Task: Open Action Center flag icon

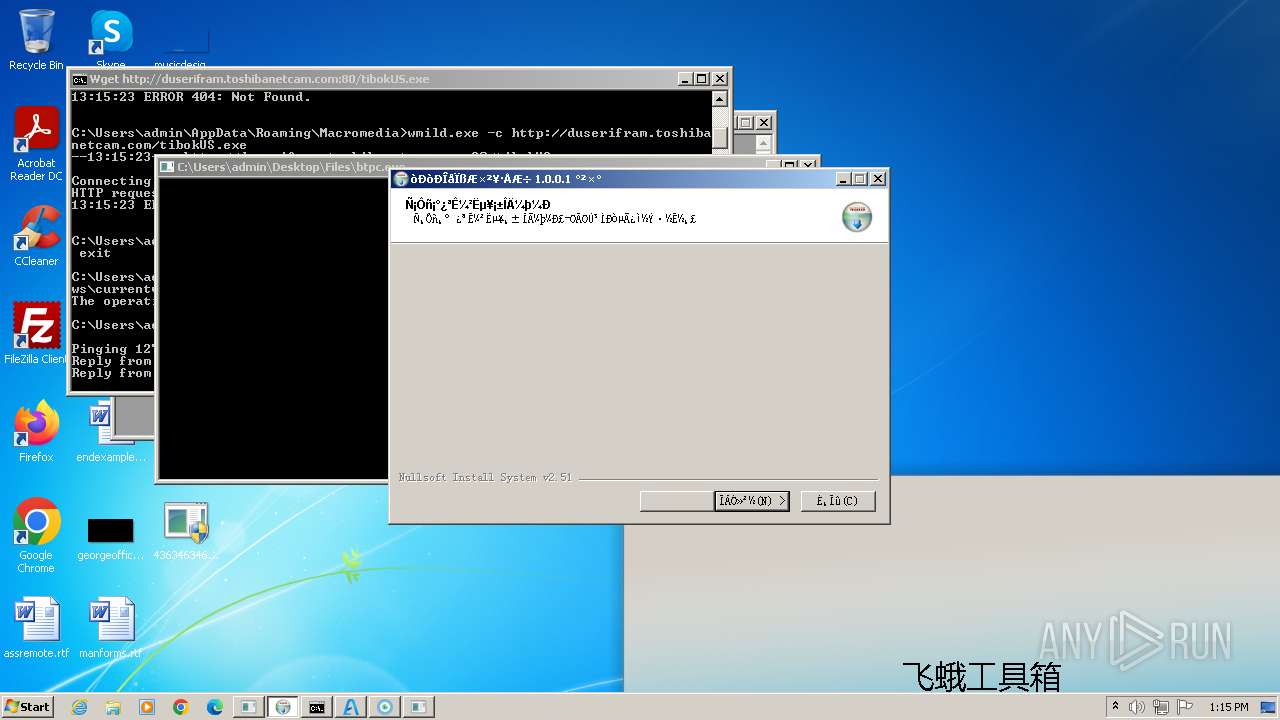Action: tap(1185, 707)
